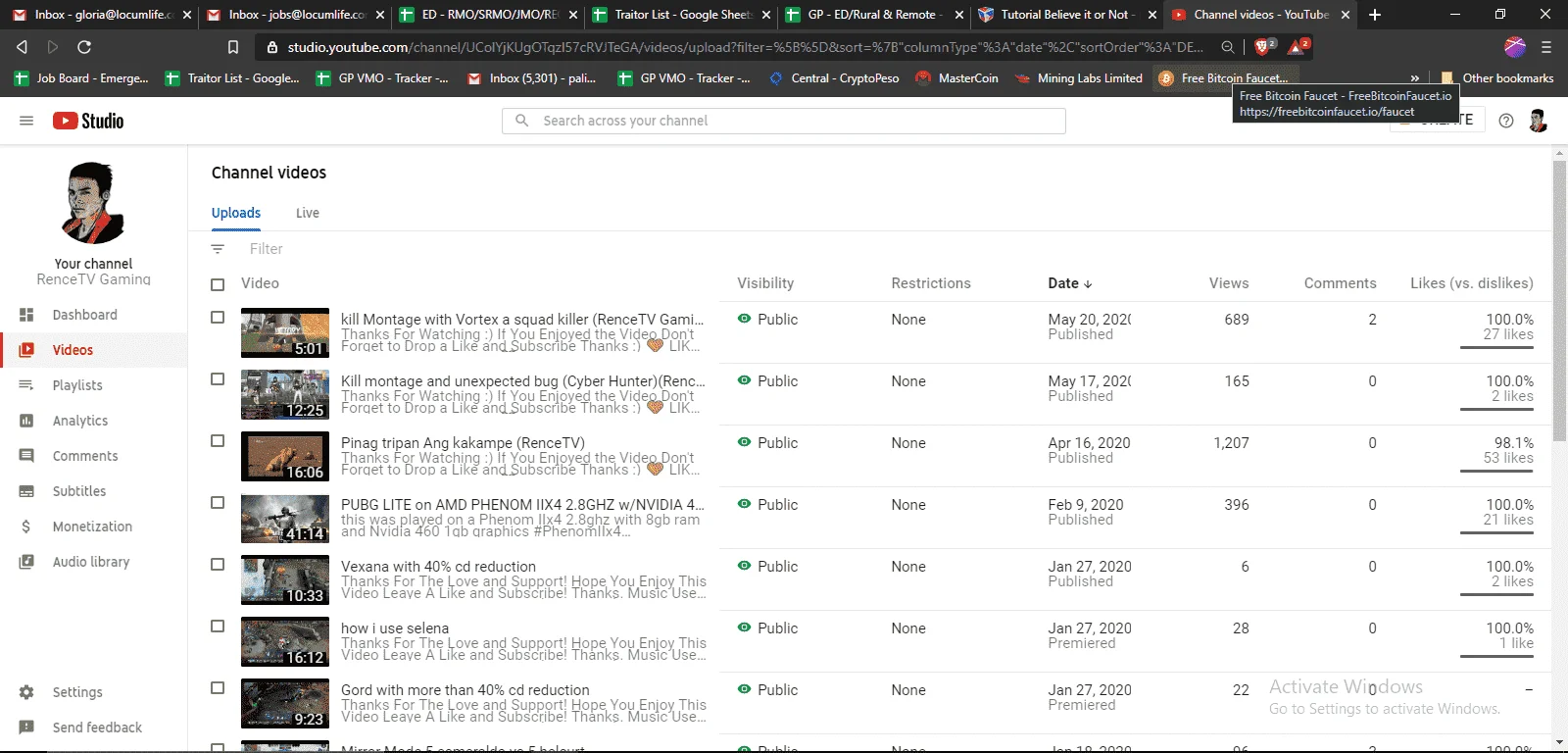The width and height of the screenshot is (1568, 753).
Task: Open the account avatar in Studio header
Action: pos(1538,121)
